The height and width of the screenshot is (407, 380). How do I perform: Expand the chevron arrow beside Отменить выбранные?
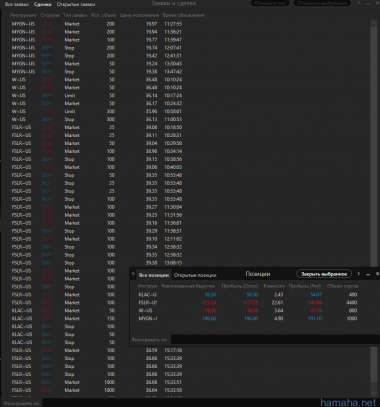359,3
